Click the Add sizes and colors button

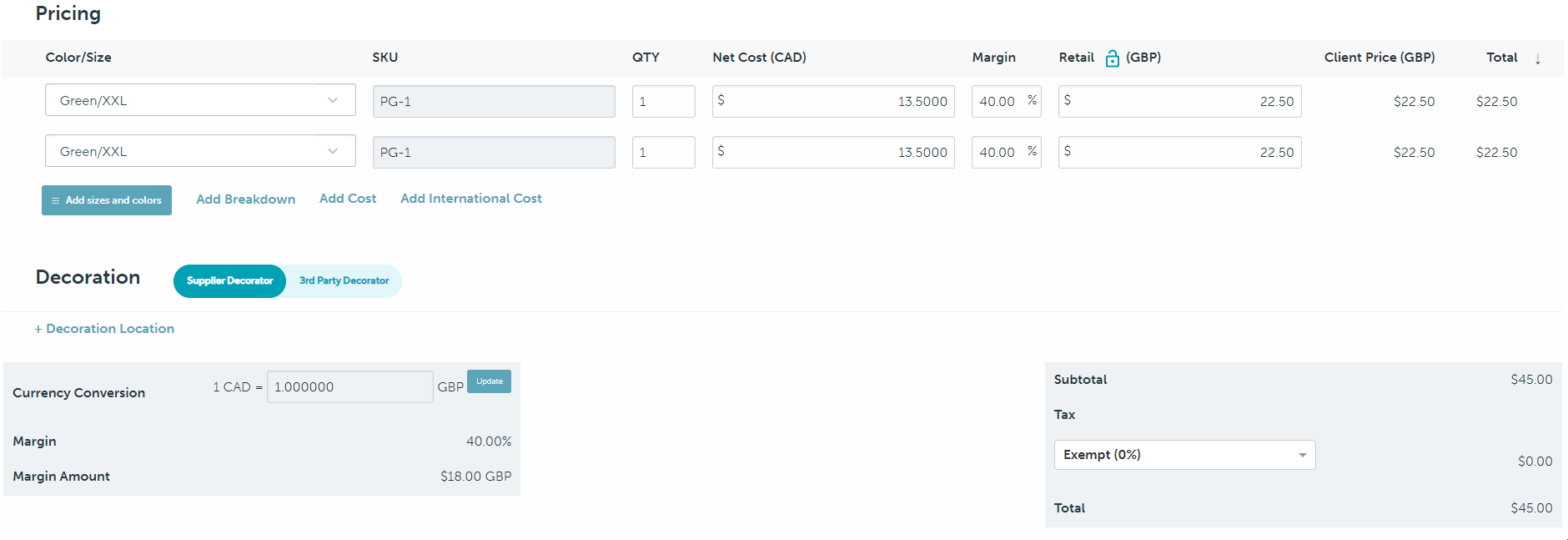107,200
